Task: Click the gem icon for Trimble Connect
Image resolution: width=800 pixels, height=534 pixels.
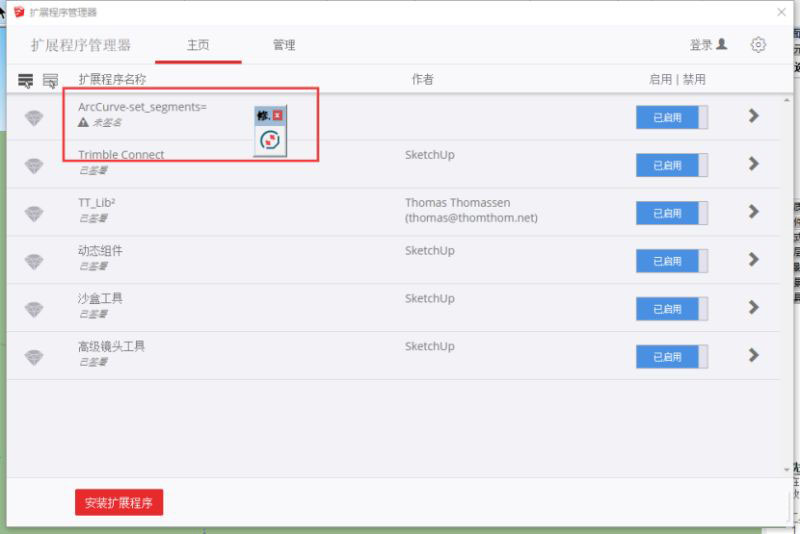Action: pos(34,166)
